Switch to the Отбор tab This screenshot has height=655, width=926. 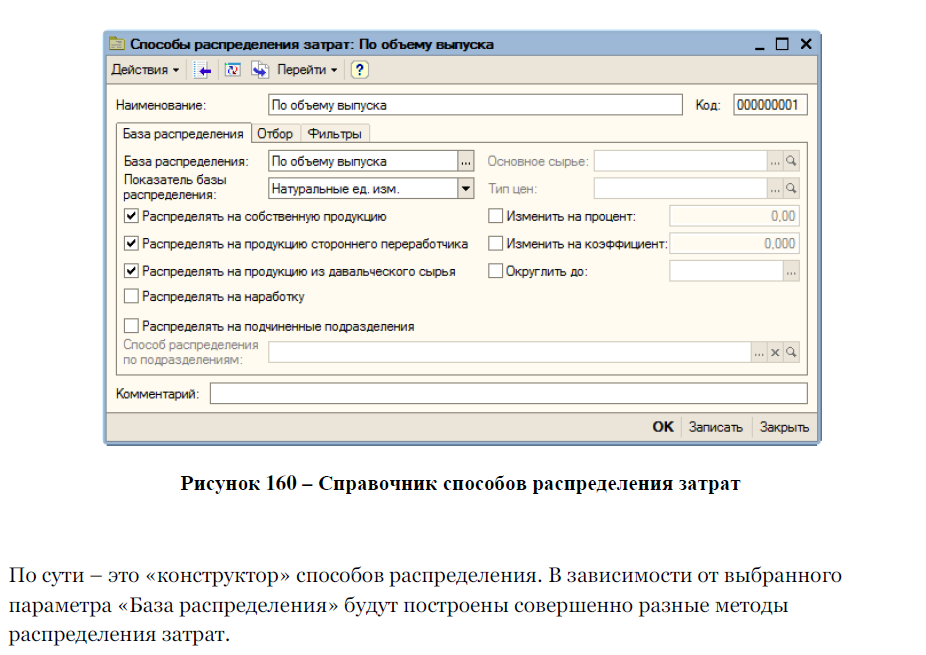click(275, 134)
